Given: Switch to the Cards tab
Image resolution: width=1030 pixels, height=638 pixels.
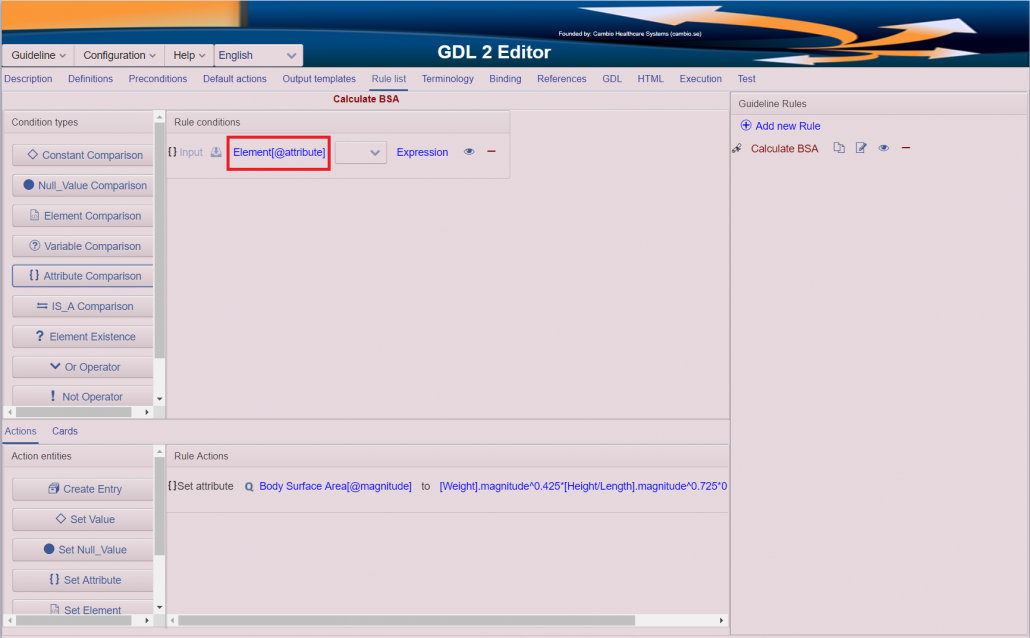Looking at the screenshot, I should (64, 431).
